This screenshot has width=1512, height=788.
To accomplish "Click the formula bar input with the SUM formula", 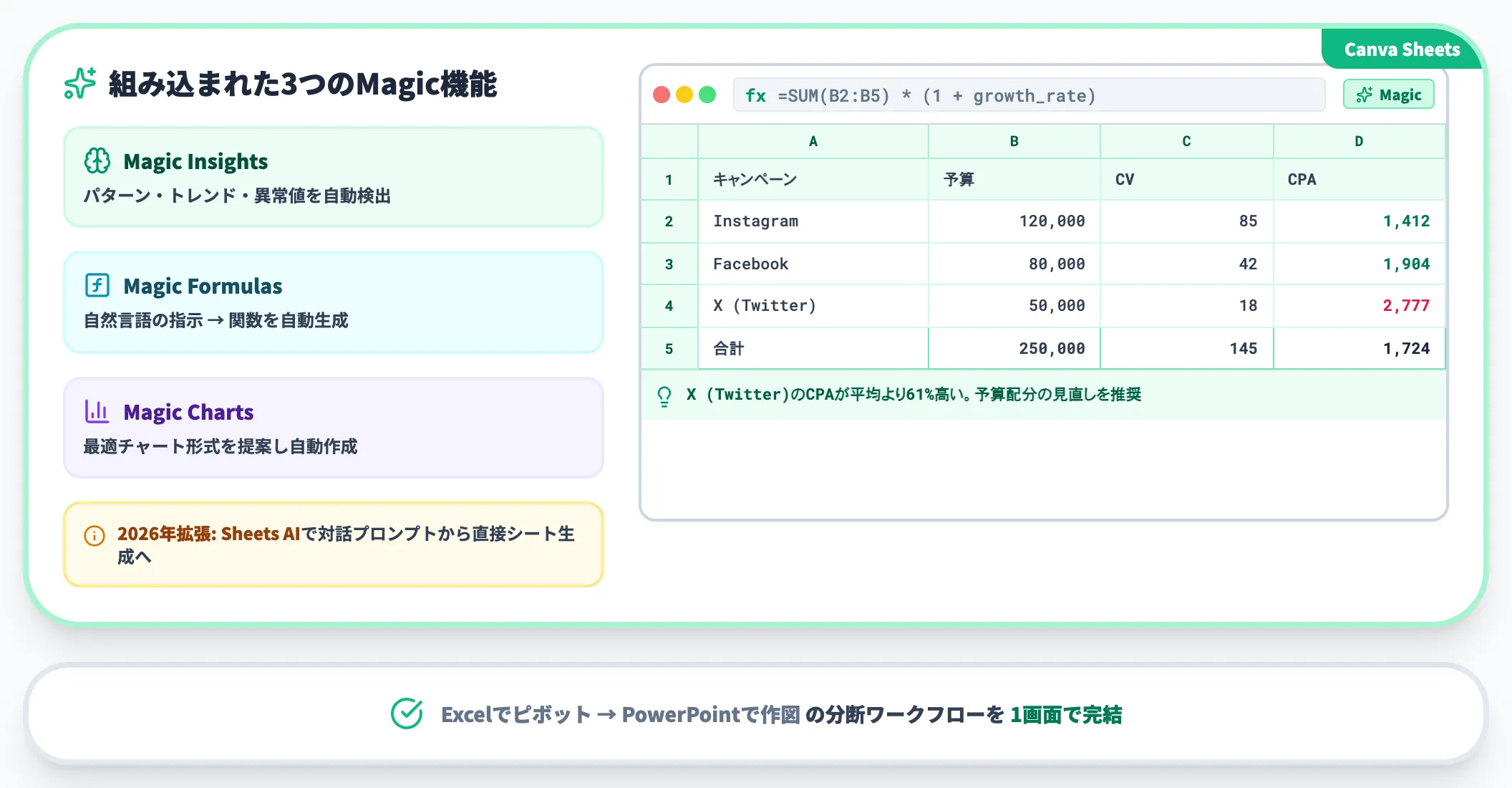I will (1029, 95).
